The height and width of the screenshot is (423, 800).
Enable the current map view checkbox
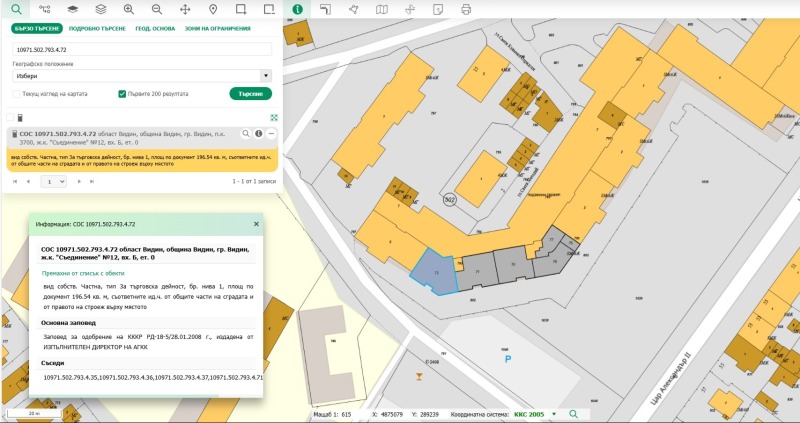point(15,94)
